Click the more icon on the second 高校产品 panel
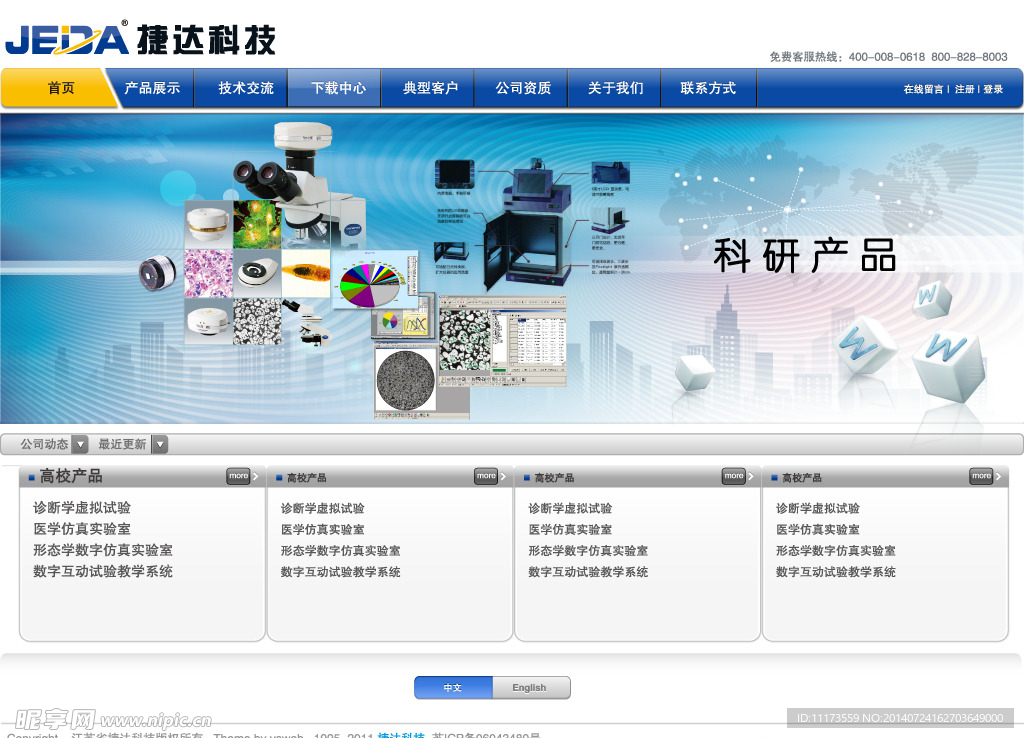 487,476
